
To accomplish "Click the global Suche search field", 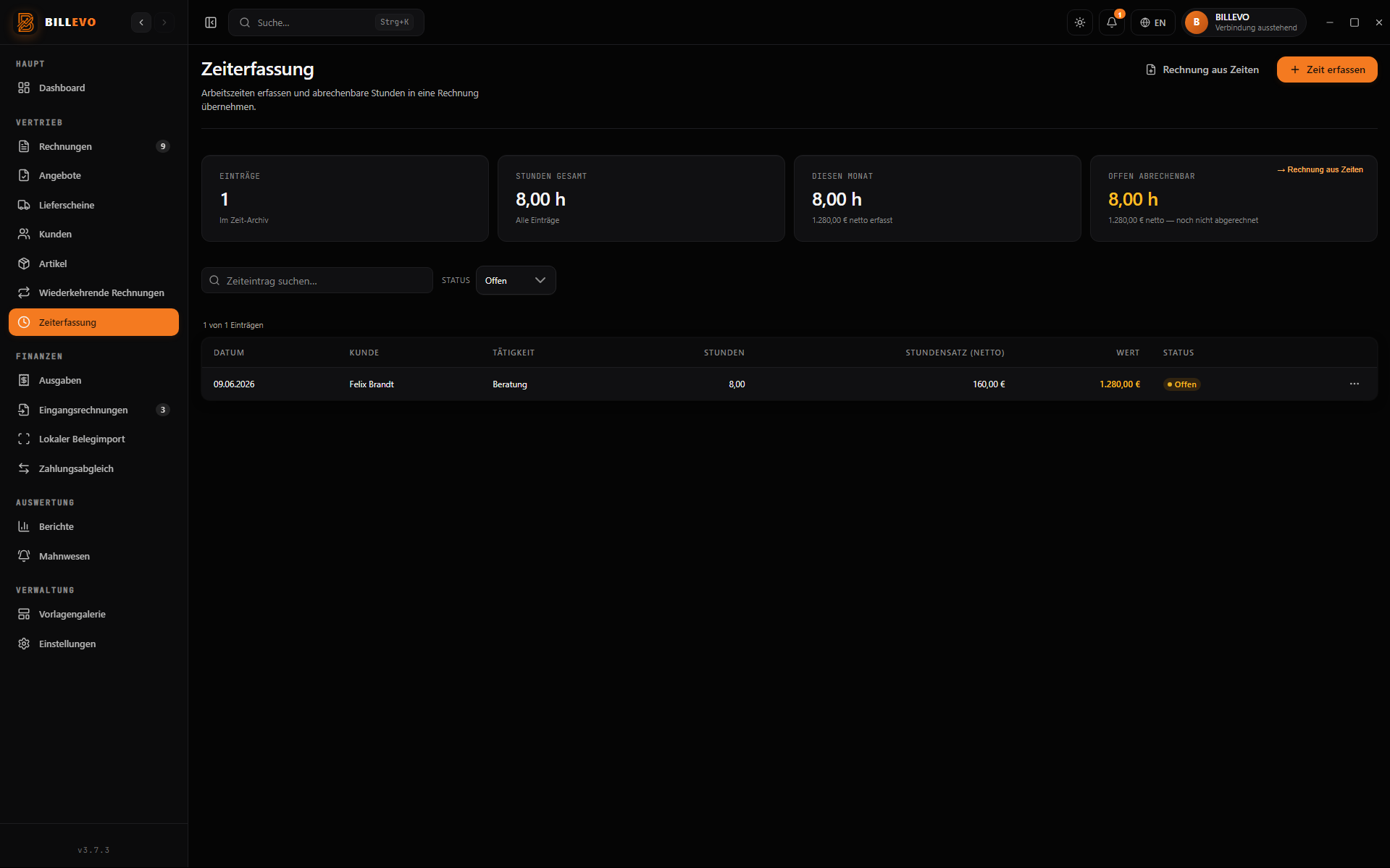I will 326,22.
